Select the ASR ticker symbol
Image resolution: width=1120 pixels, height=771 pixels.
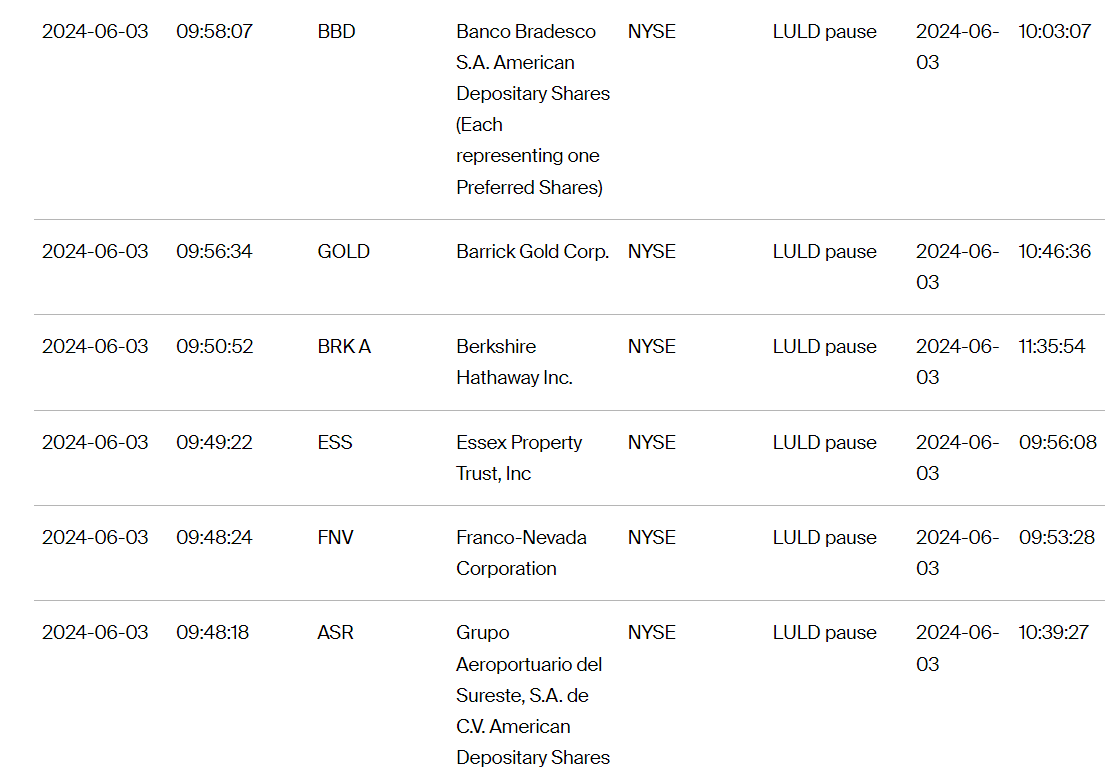pos(335,632)
